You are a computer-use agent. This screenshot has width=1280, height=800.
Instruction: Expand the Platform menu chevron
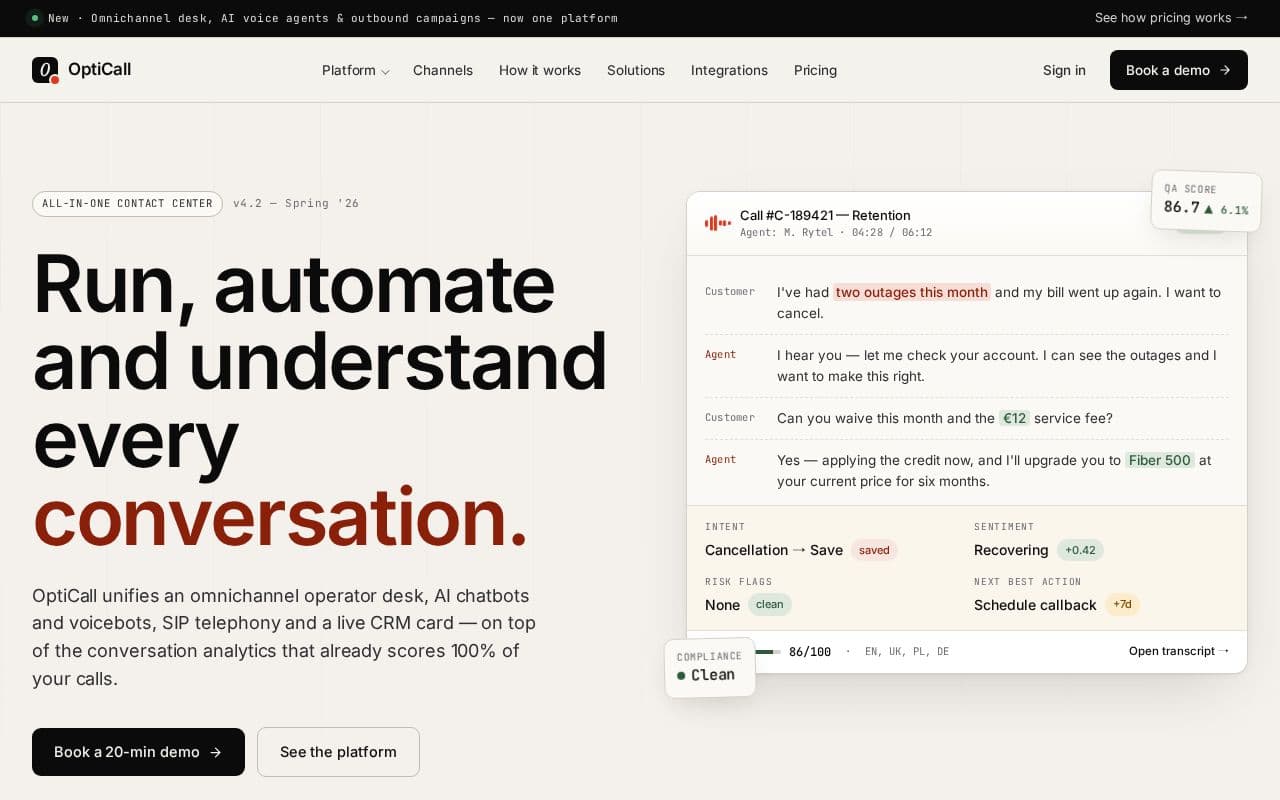click(x=385, y=71)
